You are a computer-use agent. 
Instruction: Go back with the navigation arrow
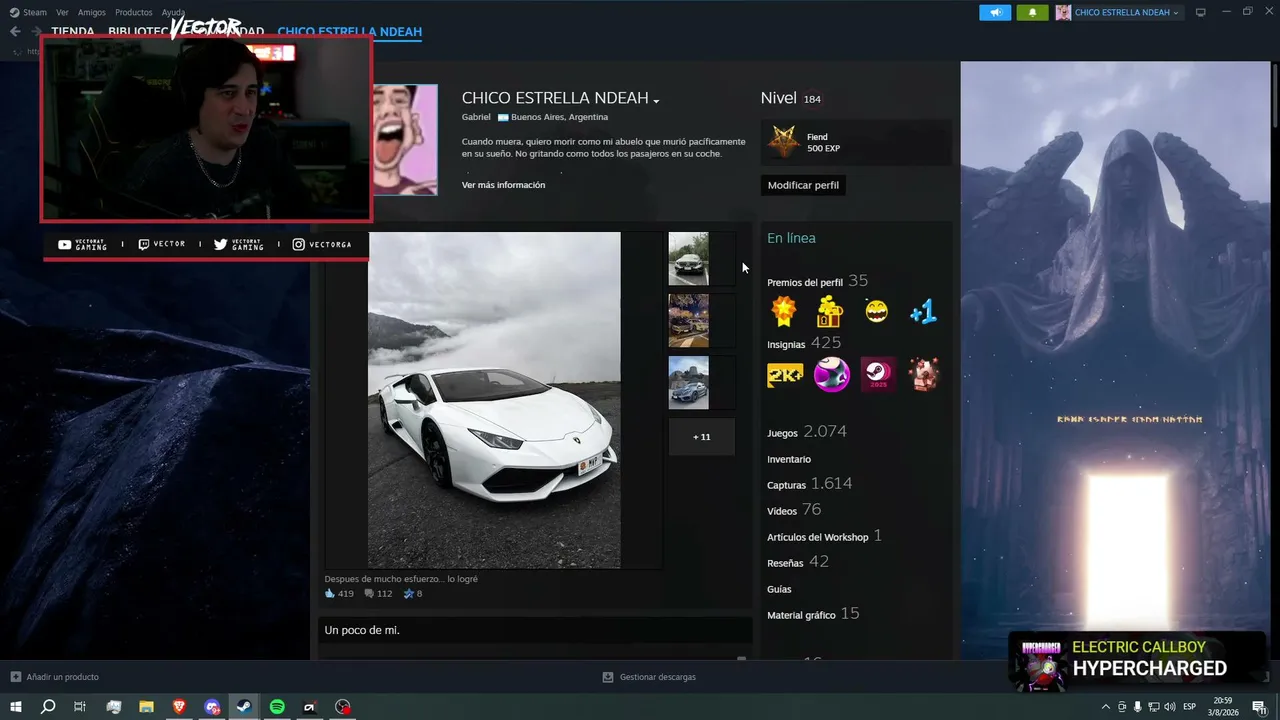[15, 32]
